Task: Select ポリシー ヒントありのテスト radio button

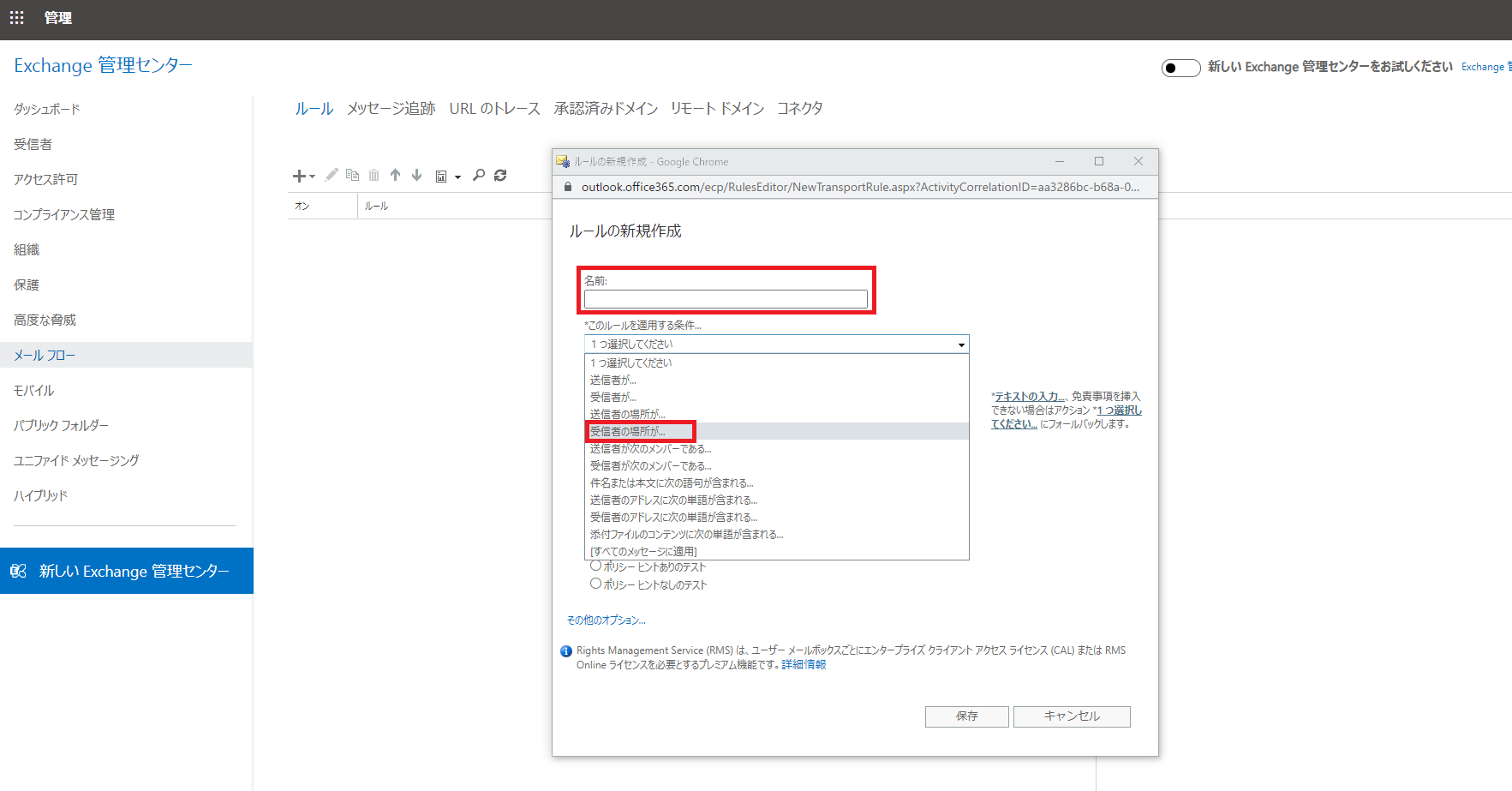Action: 595,566
